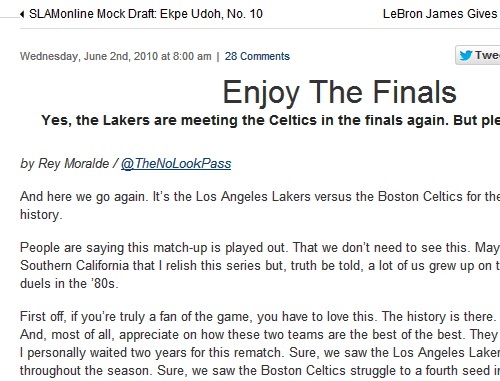The width and height of the screenshot is (500, 381).
Task: Click the bold subtitle about Lakers meeting Celtics
Action: [270, 120]
